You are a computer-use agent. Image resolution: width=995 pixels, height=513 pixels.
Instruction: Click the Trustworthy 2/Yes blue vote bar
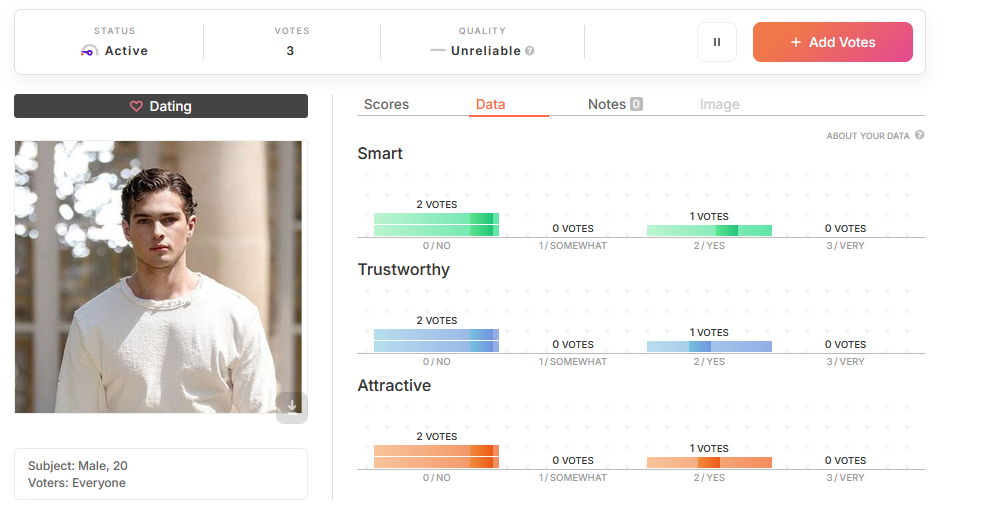[x=709, y=347]
